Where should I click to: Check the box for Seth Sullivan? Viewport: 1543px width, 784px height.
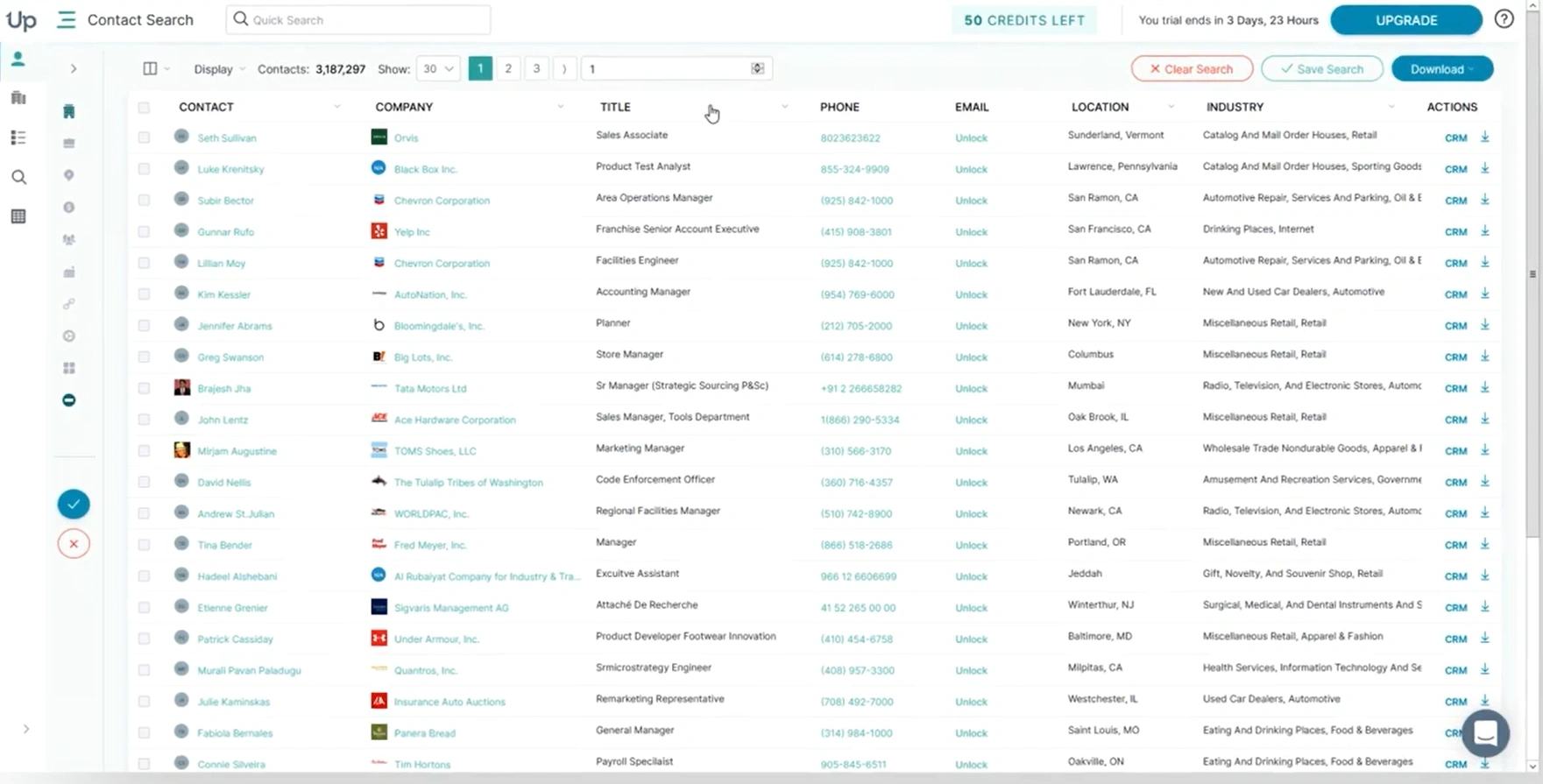[144, 138]
